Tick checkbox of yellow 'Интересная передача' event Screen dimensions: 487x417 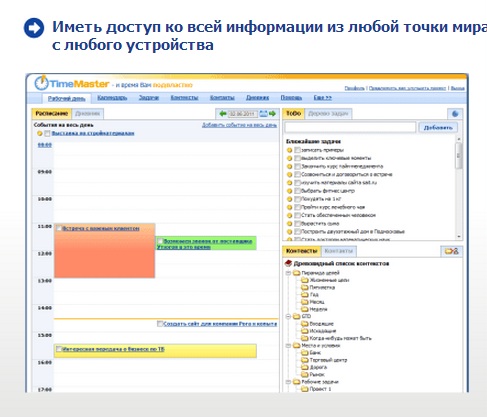(x=59, y=349)
